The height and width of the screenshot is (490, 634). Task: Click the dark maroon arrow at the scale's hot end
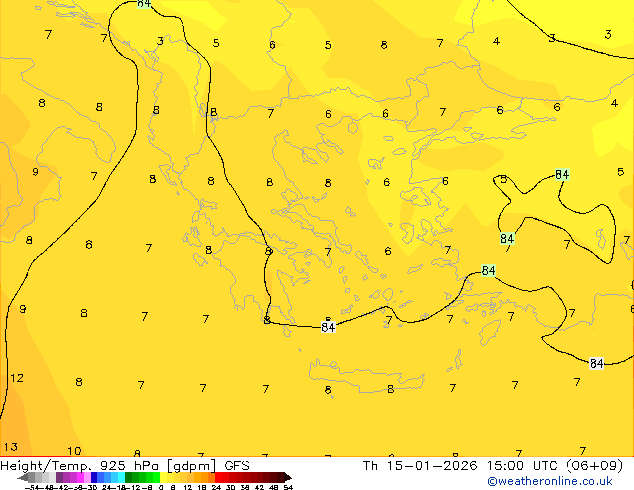tap(288, 477)
